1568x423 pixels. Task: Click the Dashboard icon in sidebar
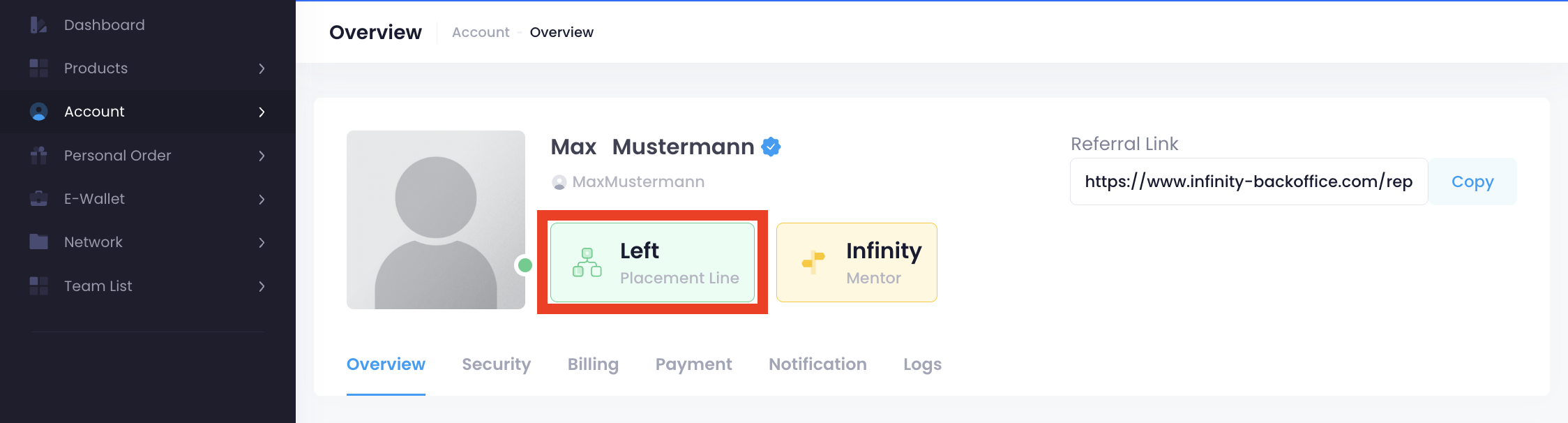coord(38,25)
